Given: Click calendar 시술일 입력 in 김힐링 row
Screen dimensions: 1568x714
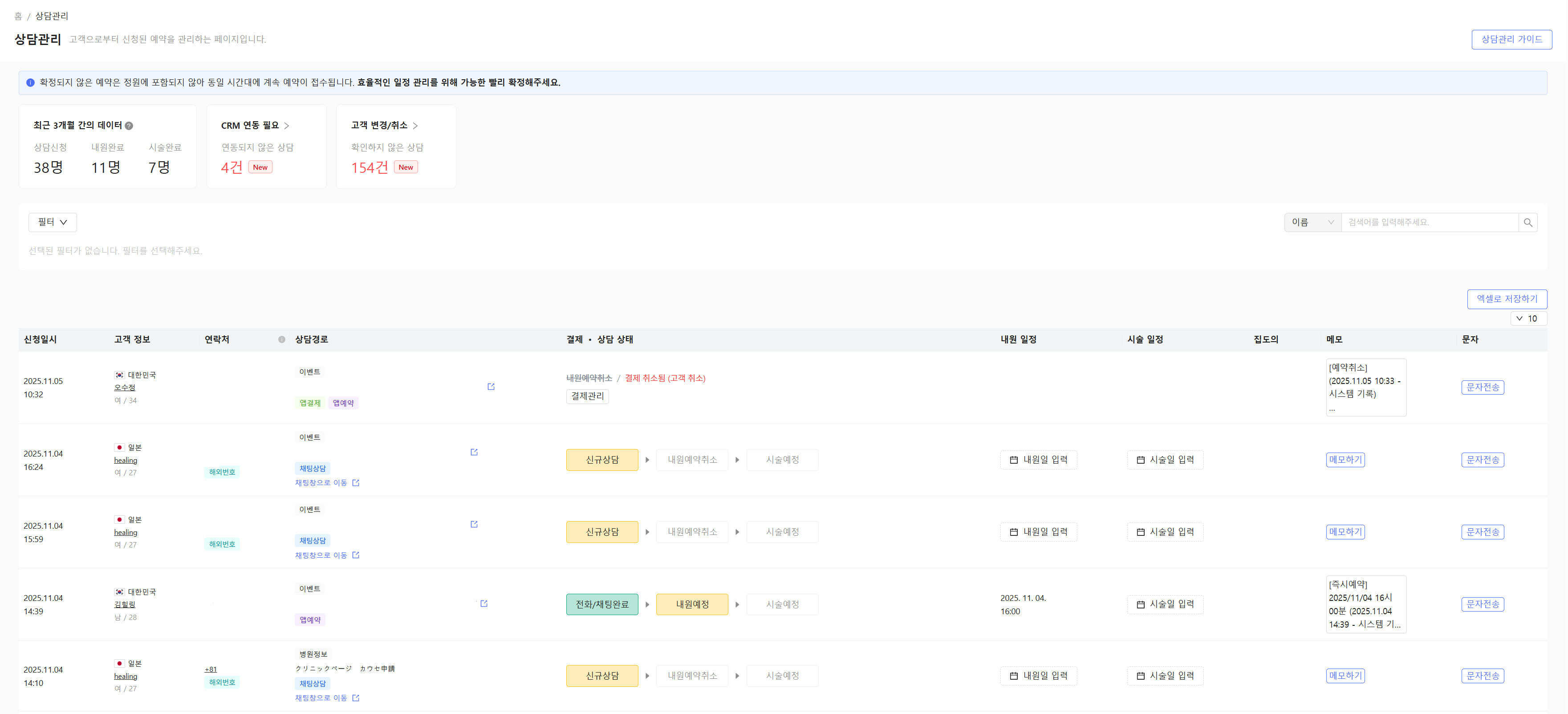Looking at the screenshot, I should 1165,604.
